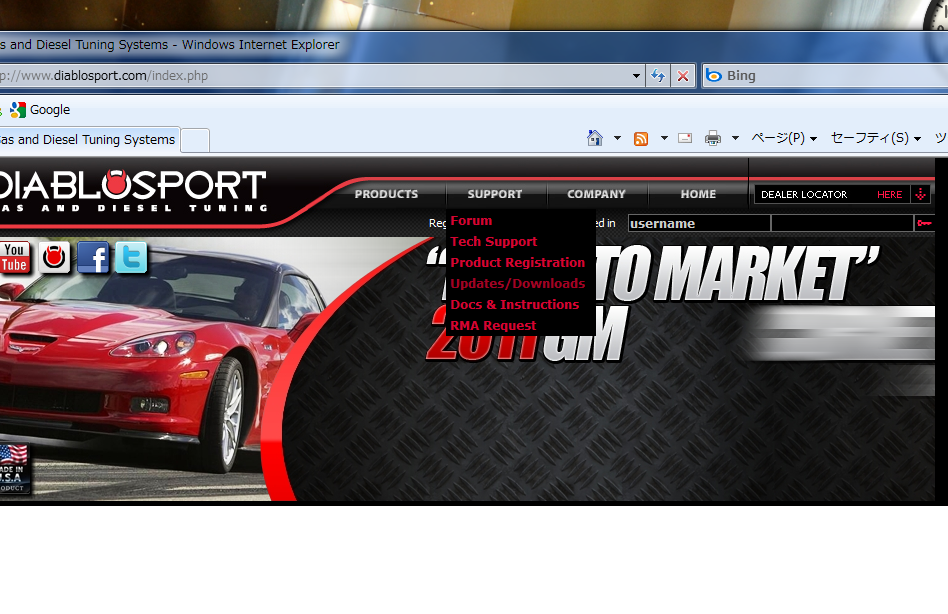Open the ページ(P) menu
Screen dimensions: 948x614
click(784, 138)
